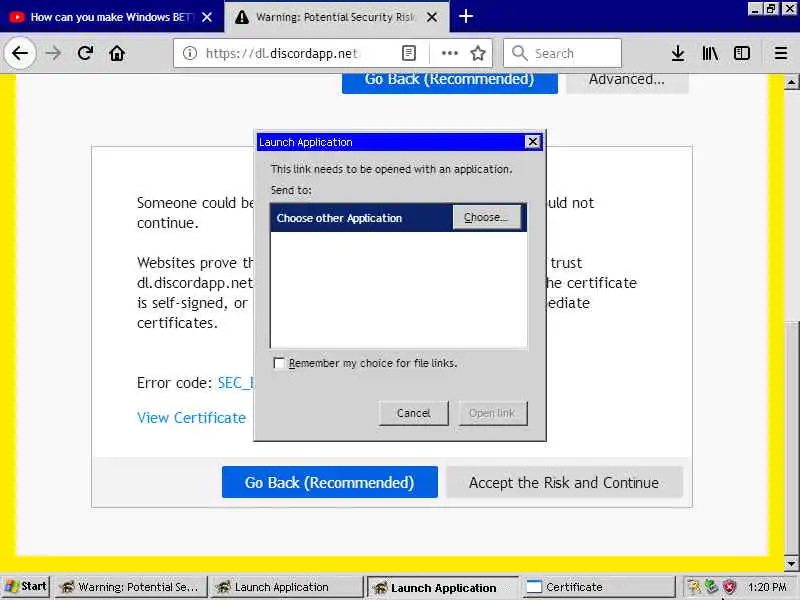Image resolution: width=800 pixels, height=600 pixels.
Task: Click the scrollbar up arrow
Action: pyautogui.click(x=791, y=82)
